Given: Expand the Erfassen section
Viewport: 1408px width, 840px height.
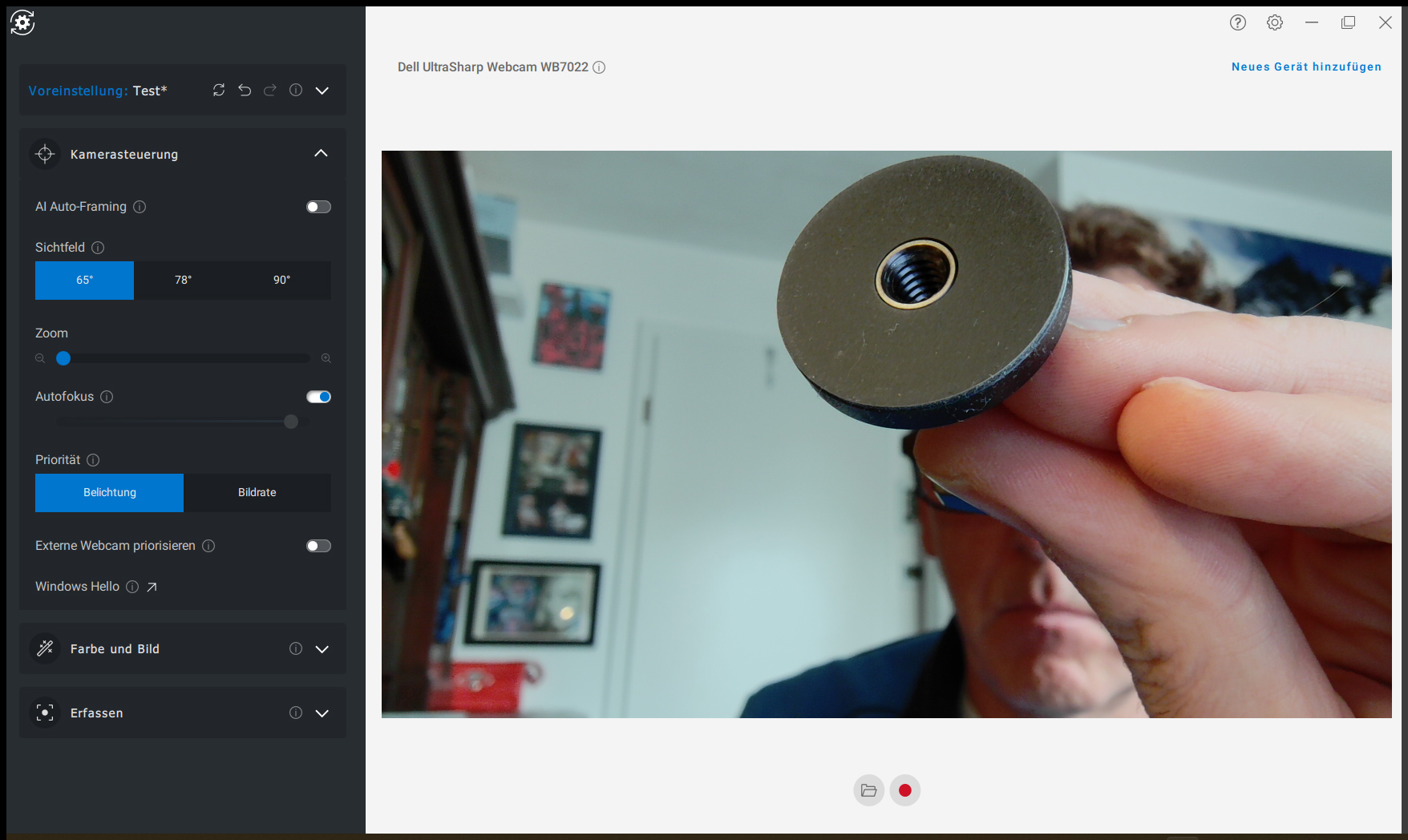Looking at the screenshot, I should [x=322, y=713].
